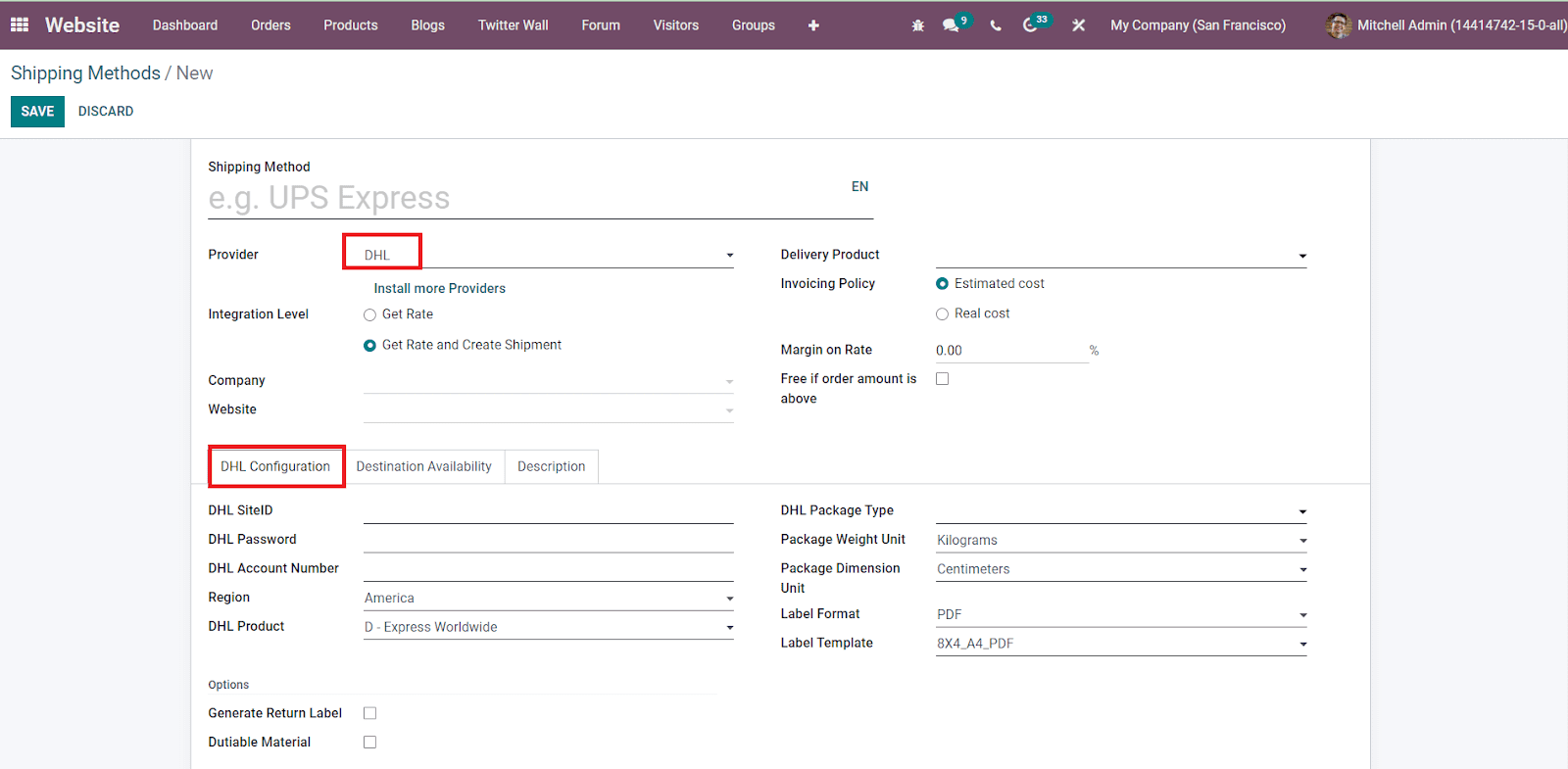
Task: Click the plus icon in the navbar
Action: pyautogui.click(x=813, y=25)
